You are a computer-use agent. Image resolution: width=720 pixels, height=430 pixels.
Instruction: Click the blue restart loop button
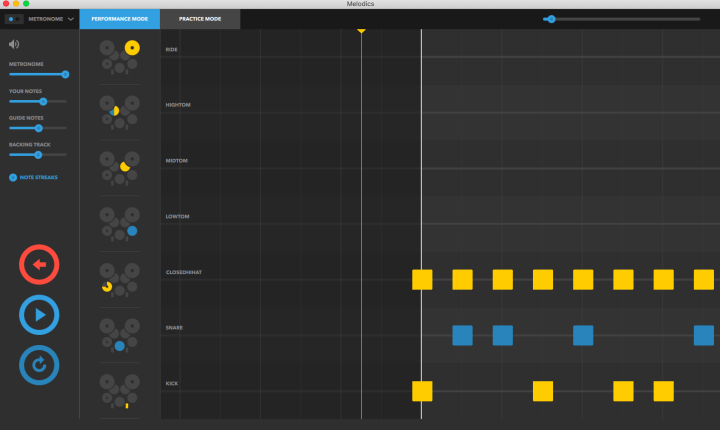[x=39, y=365]
